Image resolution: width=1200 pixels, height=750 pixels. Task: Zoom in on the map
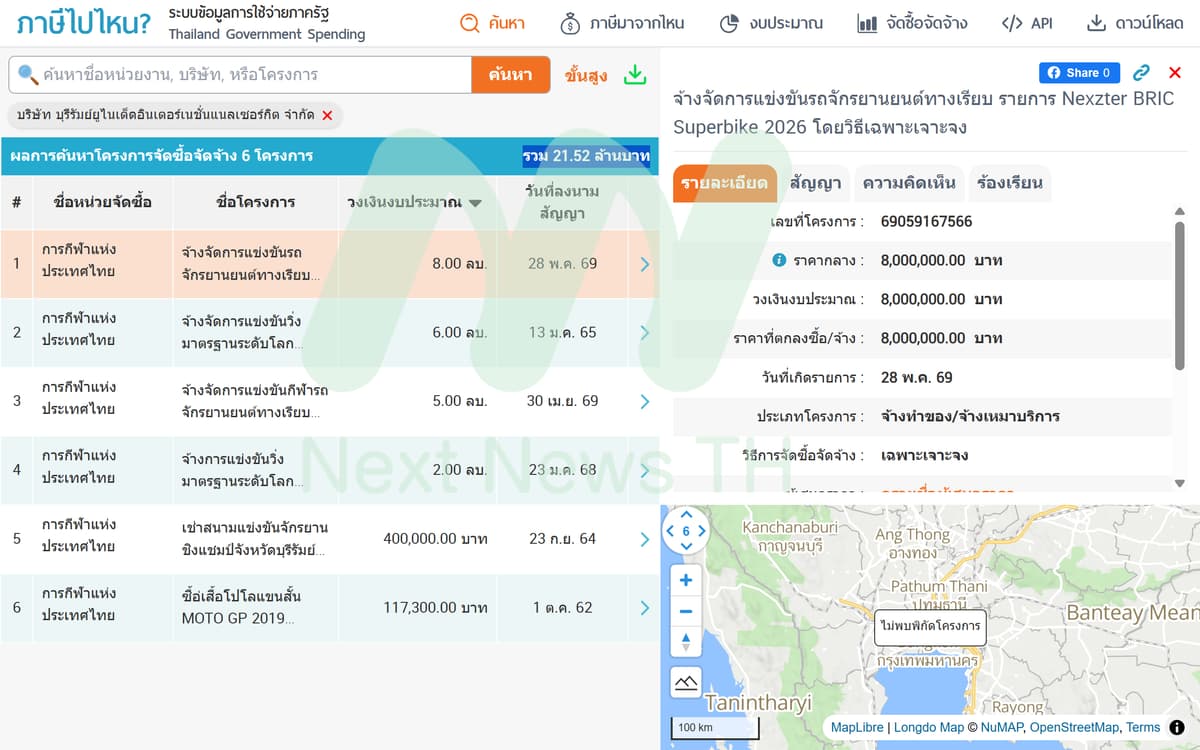click(686, 580)
